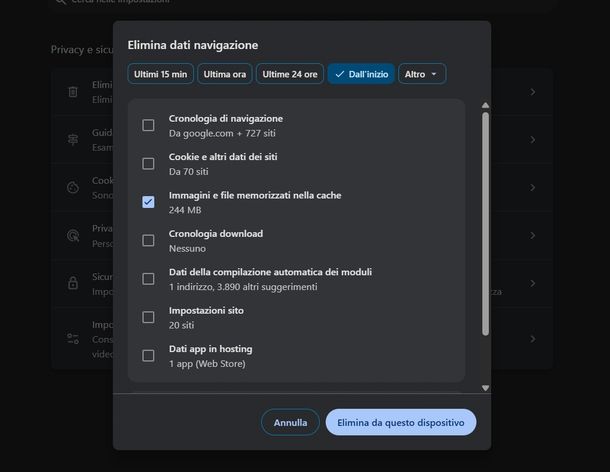Click the site settings sliders icon
Image resolution: width=610 pixels, height=472 pixels.
point(73,339)
